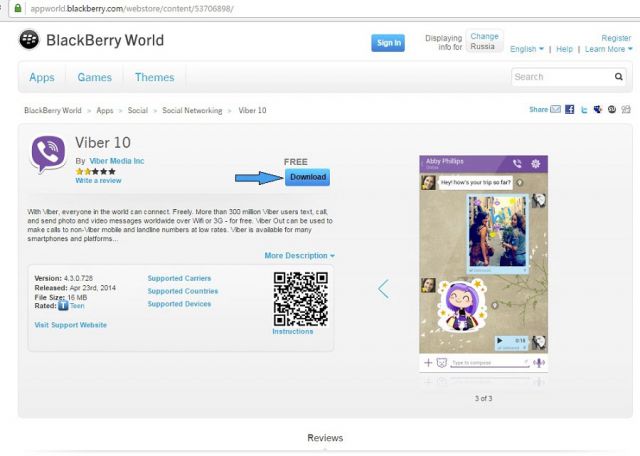The width and height of the screenshot is (640, 456).
Task: Click the Download button
Action: point(307,177)
